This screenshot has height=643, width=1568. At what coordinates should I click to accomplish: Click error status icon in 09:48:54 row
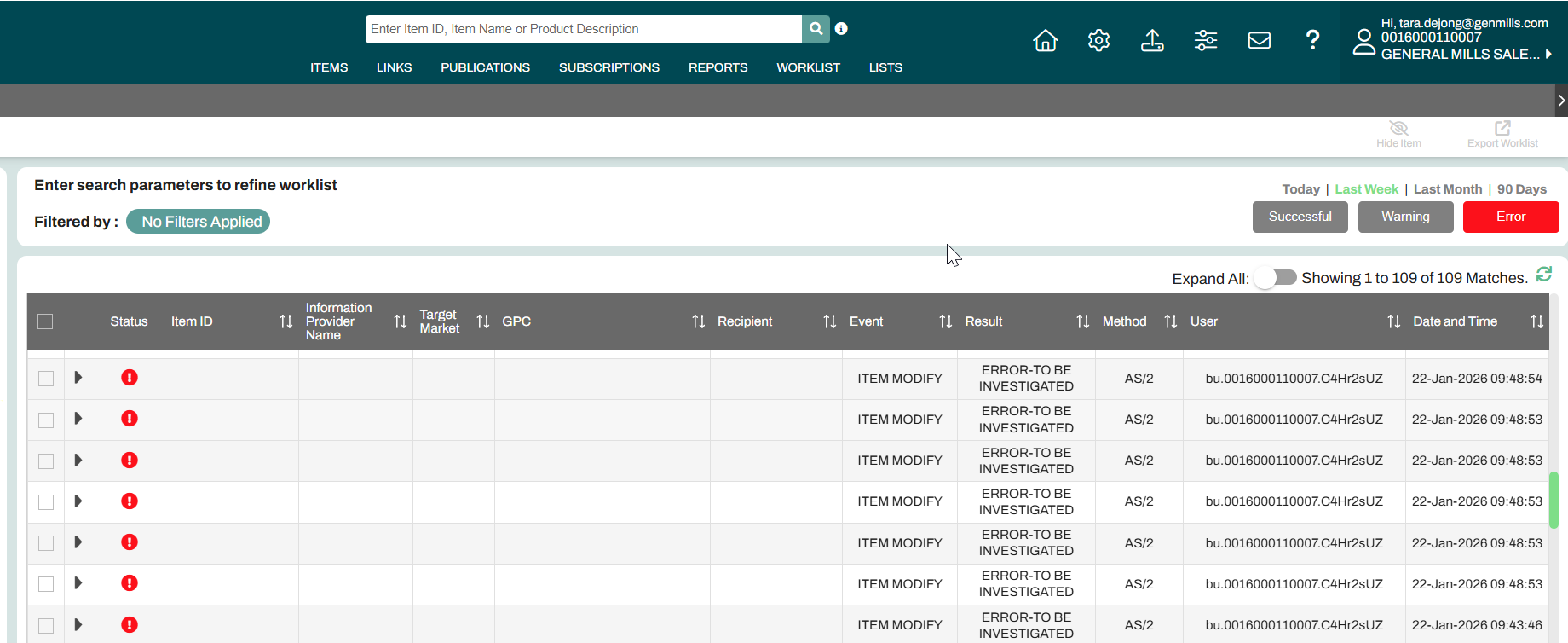click(x=130, y=378)
